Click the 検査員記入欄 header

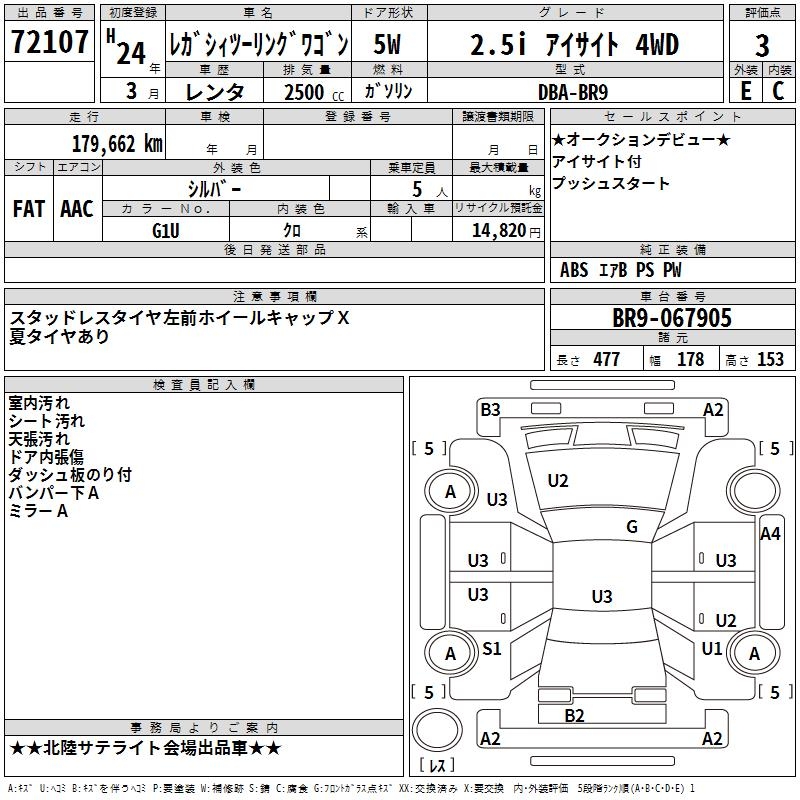(204, 385)
